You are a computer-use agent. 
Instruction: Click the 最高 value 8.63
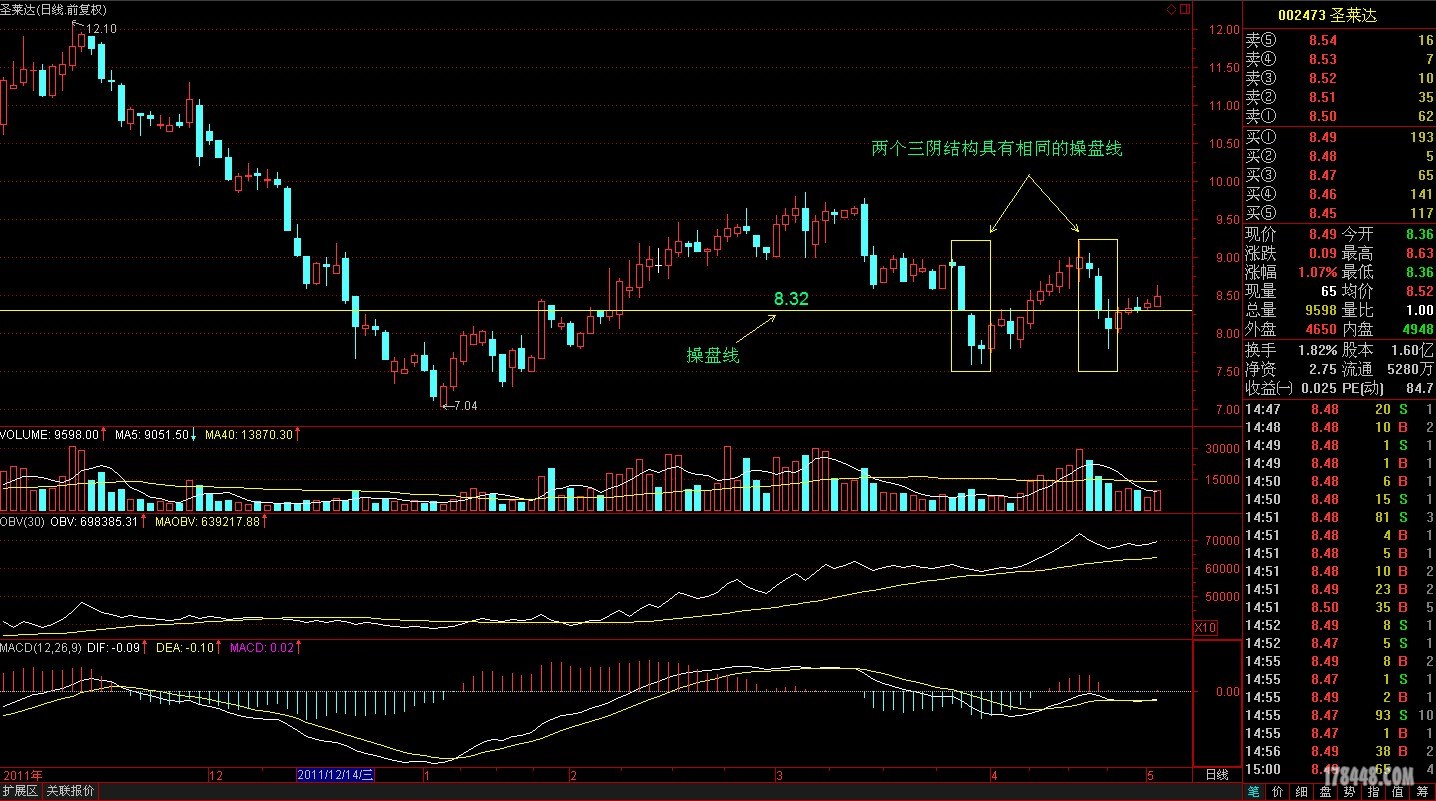click(x=1421, y=253)
